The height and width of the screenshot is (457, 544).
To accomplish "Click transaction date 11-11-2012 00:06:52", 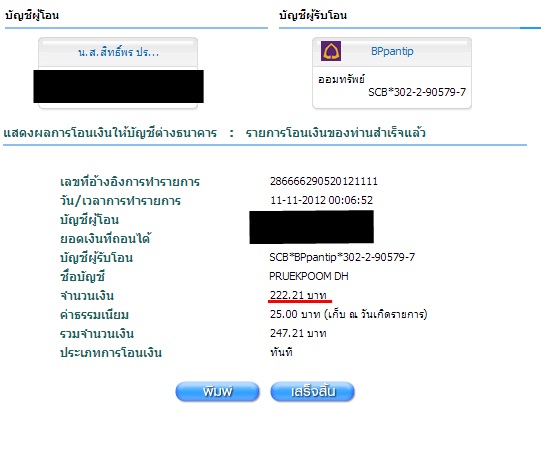I will [x=321, y=200].
